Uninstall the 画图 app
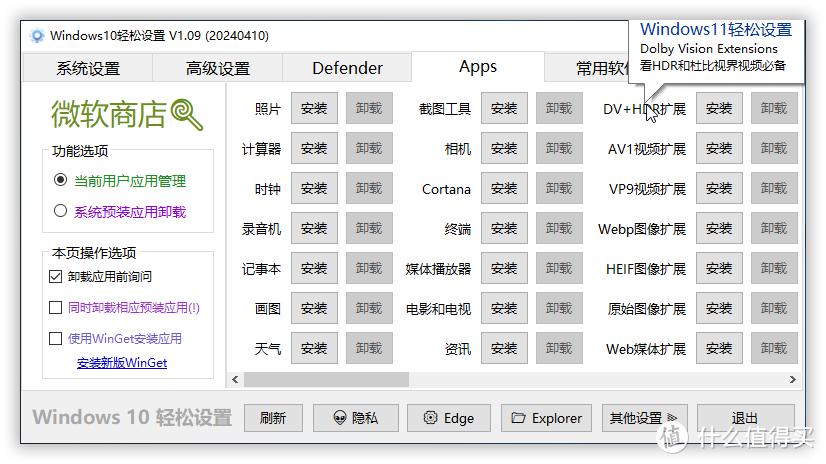The width and height of the screenshot is (826, 464). (x=369, y=308)
